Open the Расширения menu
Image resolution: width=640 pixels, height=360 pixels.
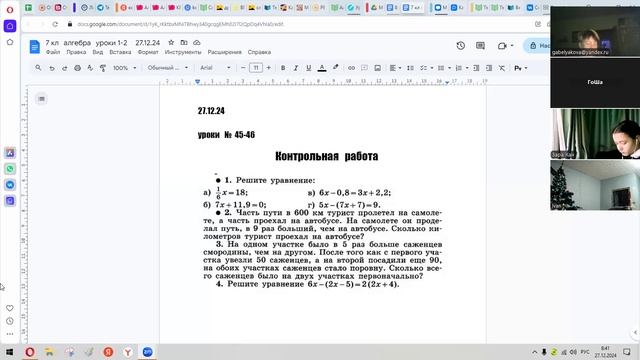coord(225,52)
